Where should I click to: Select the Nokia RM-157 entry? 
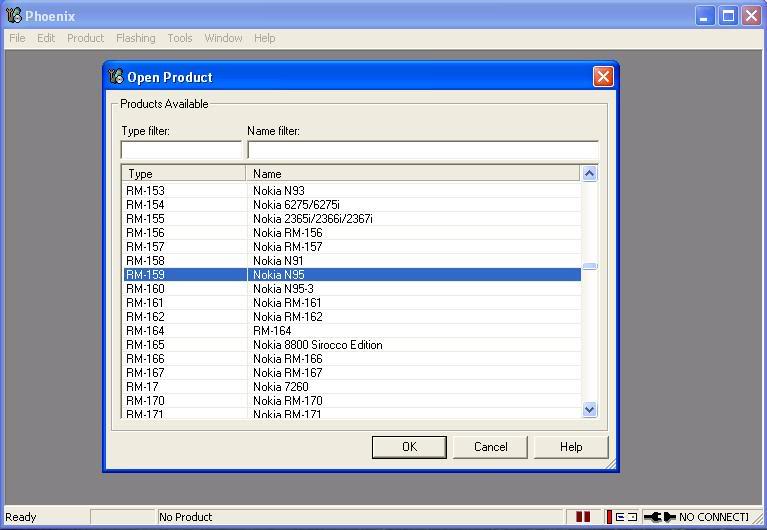coord(288,247)
